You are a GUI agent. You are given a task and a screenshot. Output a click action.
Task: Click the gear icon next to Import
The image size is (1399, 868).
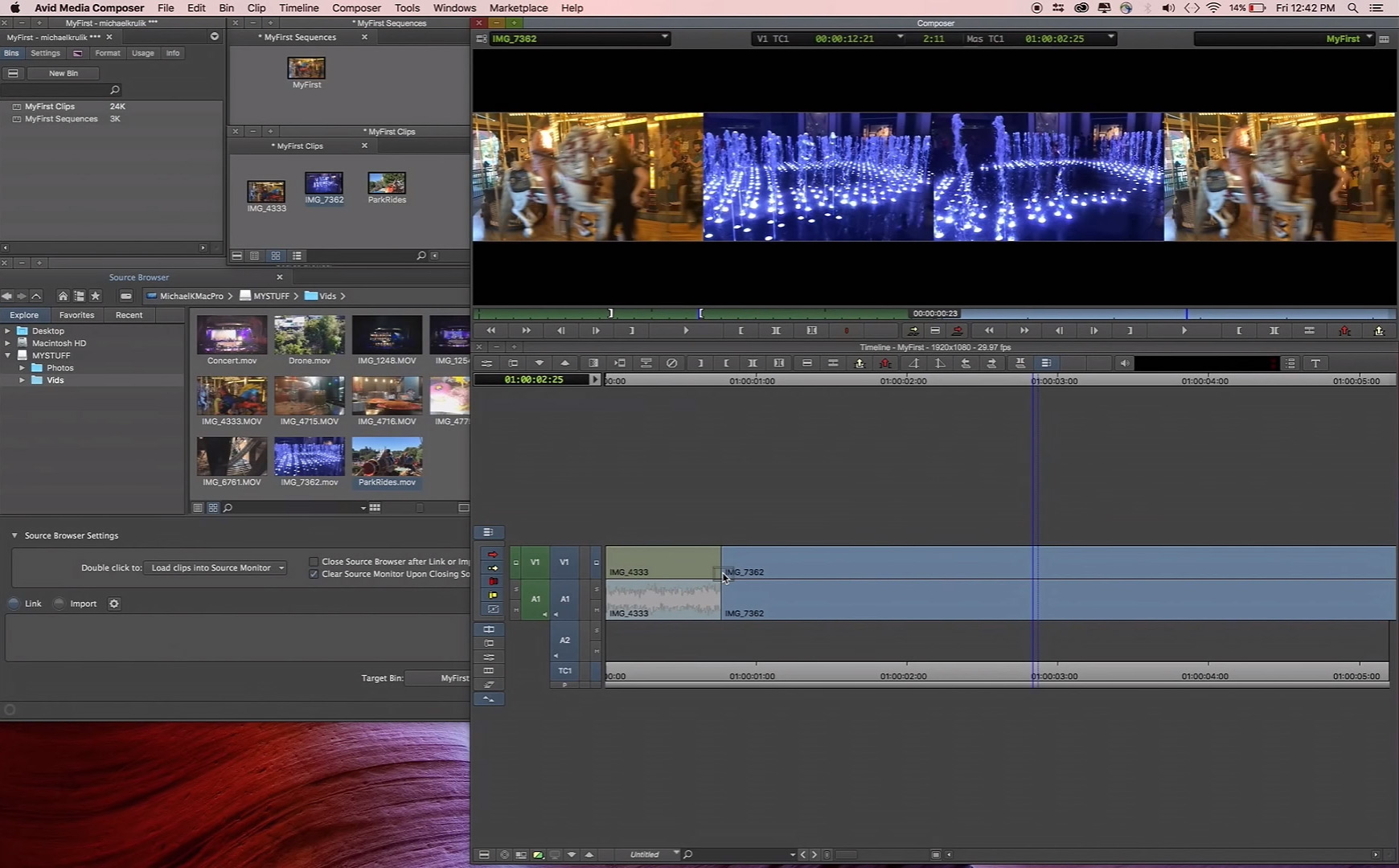[x=114, y=604]
